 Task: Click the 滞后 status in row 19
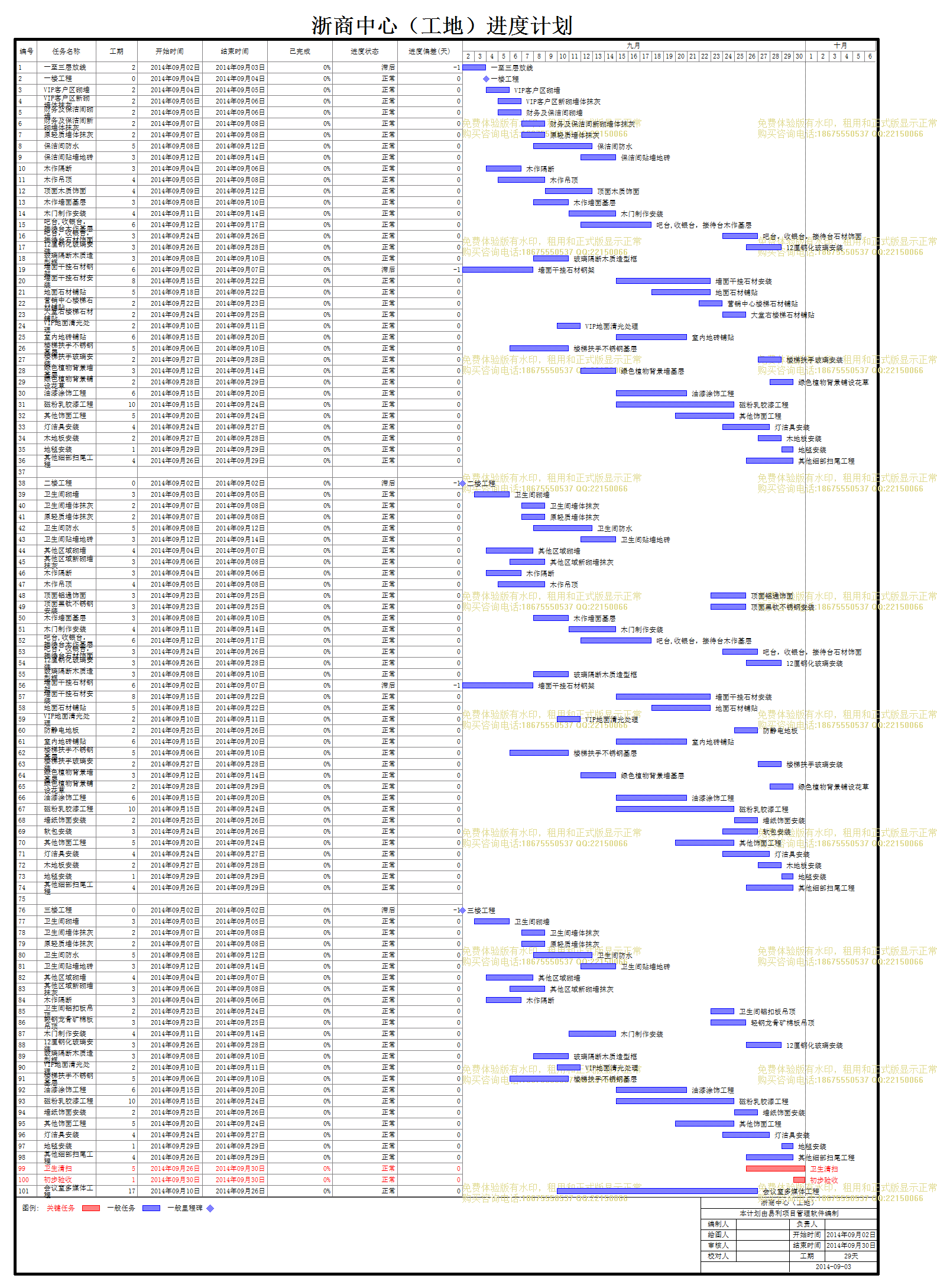(388, 270)
